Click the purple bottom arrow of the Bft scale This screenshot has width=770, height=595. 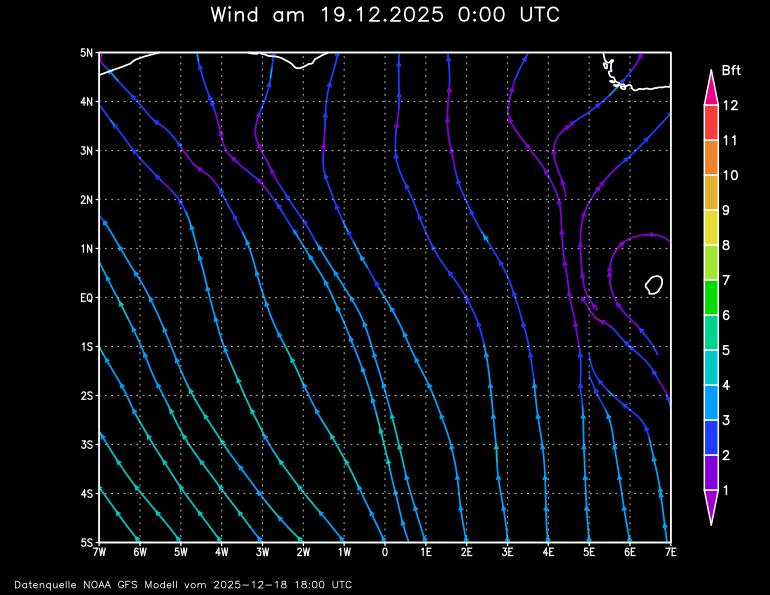coord(711,507)
